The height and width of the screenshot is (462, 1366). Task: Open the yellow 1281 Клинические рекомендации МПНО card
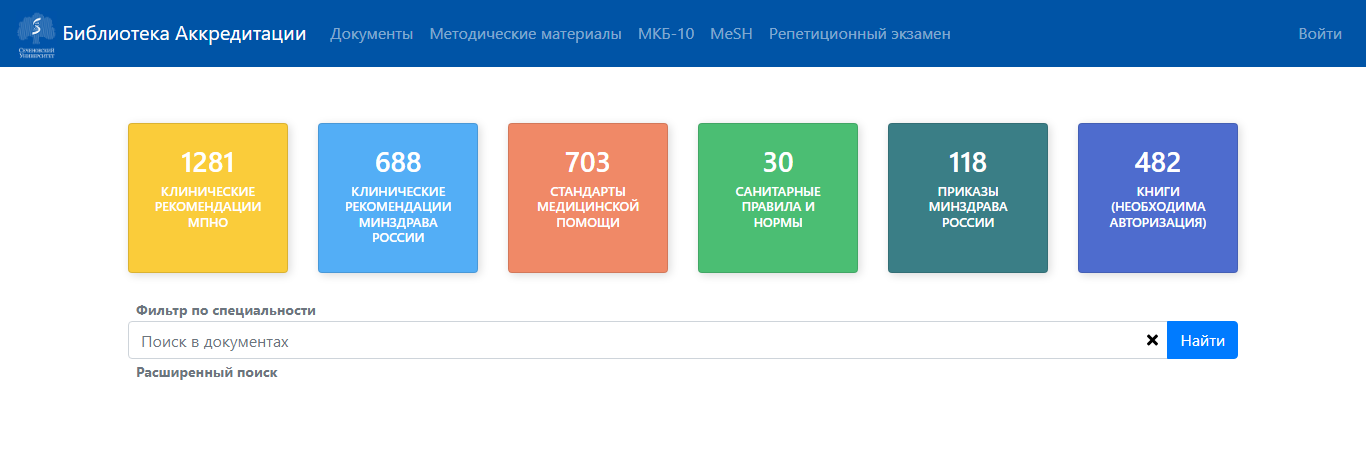click(208, 198)
